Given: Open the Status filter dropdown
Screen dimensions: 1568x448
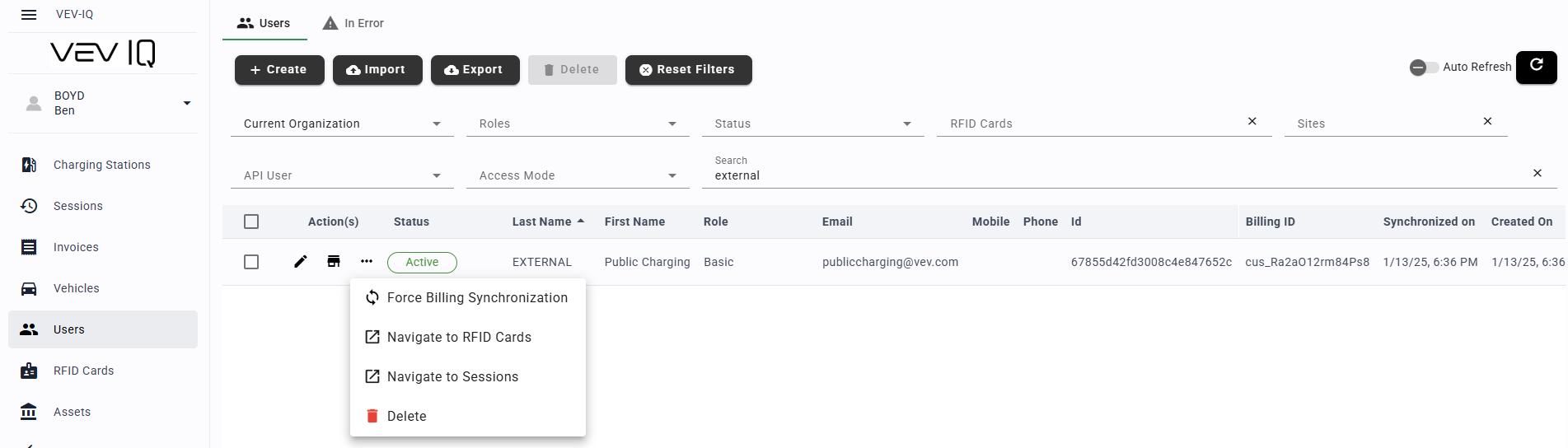Looking at the screenshot, I should (812, 124).
